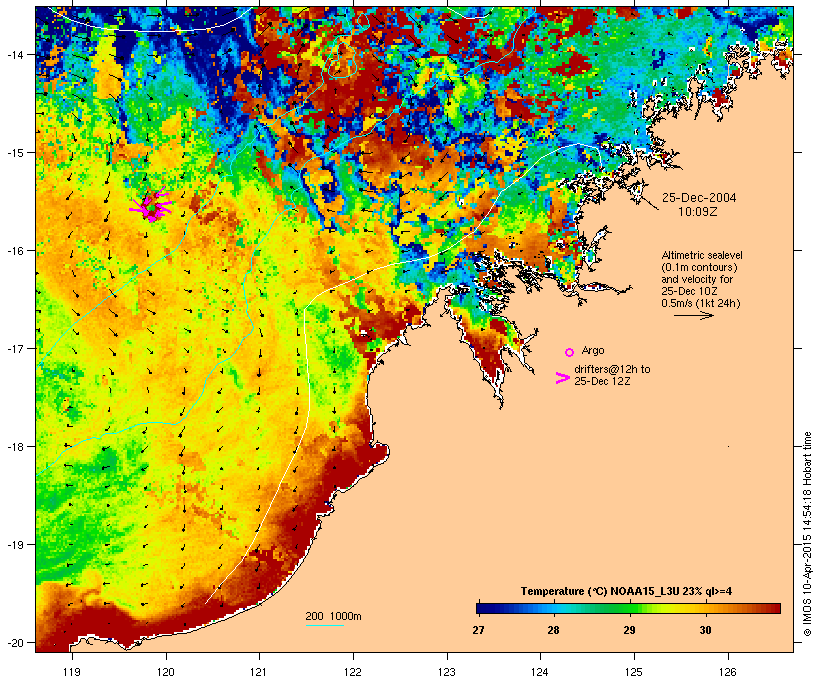Click the 'Argo' legend label
820x680 pixels.
tap(593, 350)
